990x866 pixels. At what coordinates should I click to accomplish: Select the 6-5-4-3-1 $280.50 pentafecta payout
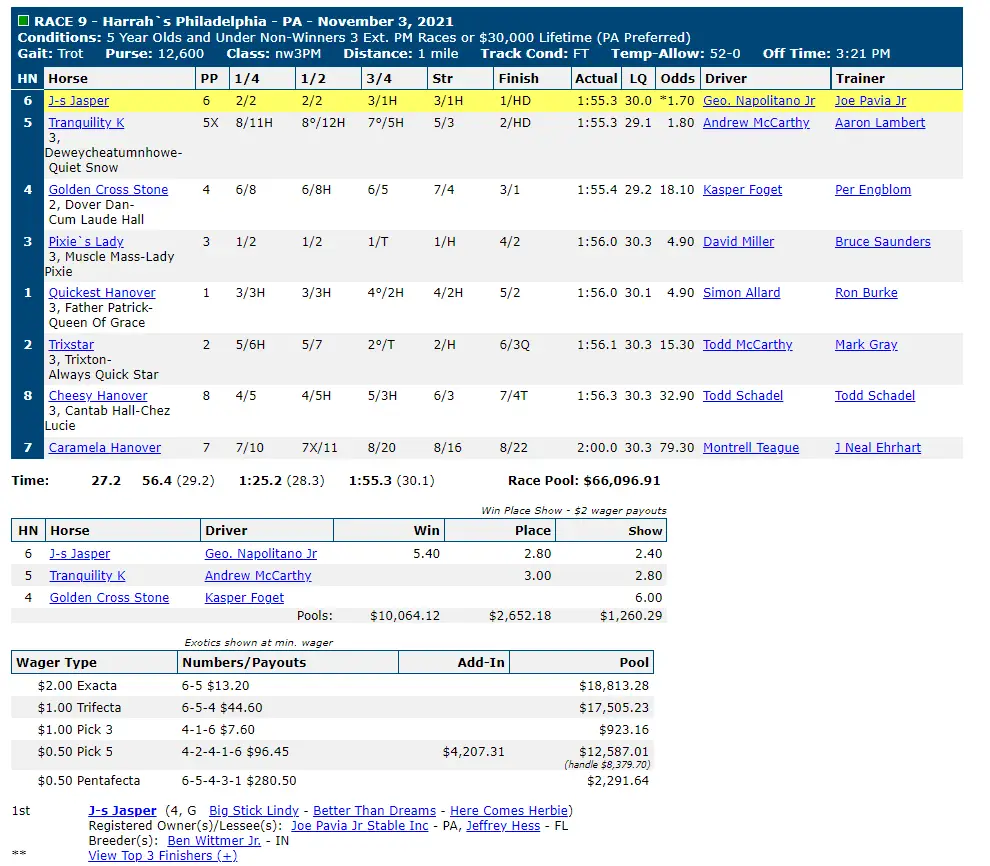[239, 781]
